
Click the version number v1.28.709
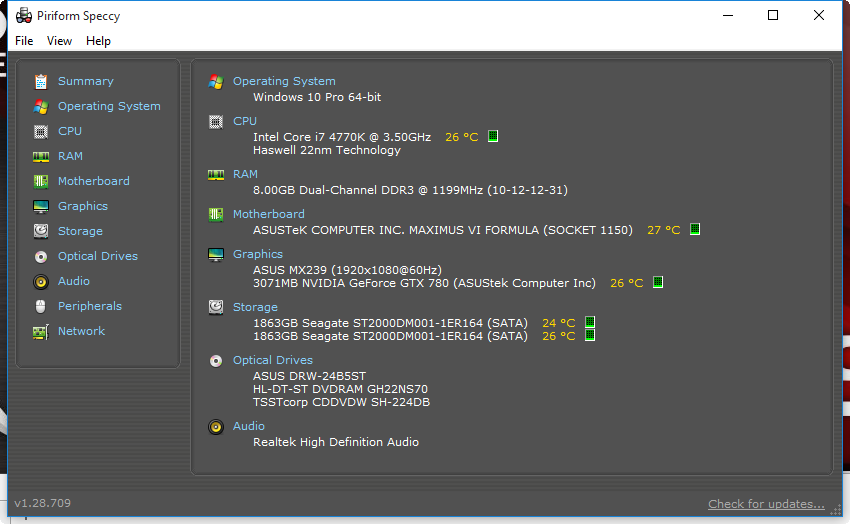click(x=42, y=503)
